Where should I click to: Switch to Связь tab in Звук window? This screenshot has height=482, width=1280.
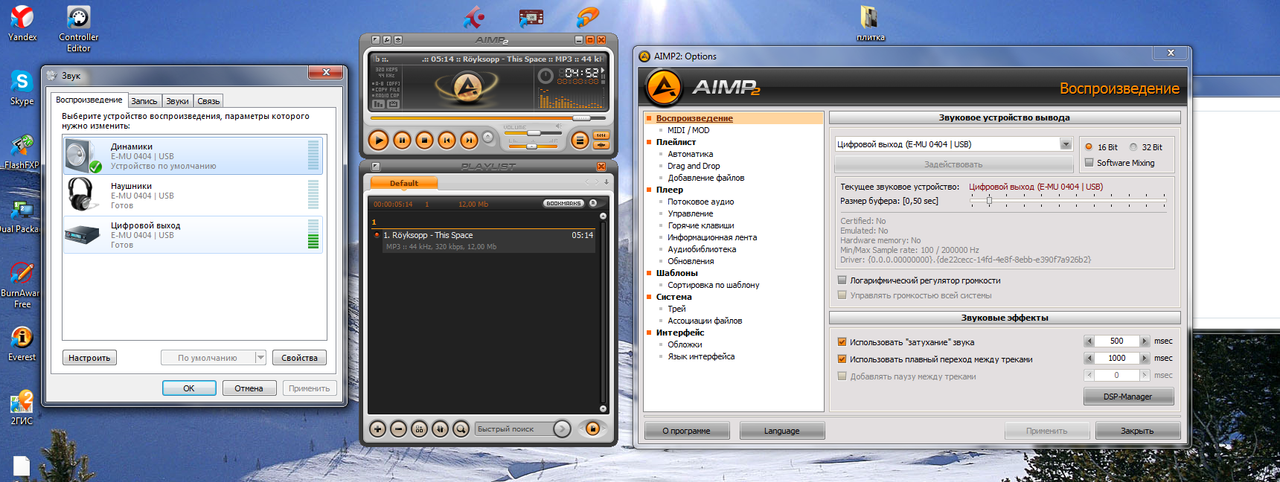point(208,101)
